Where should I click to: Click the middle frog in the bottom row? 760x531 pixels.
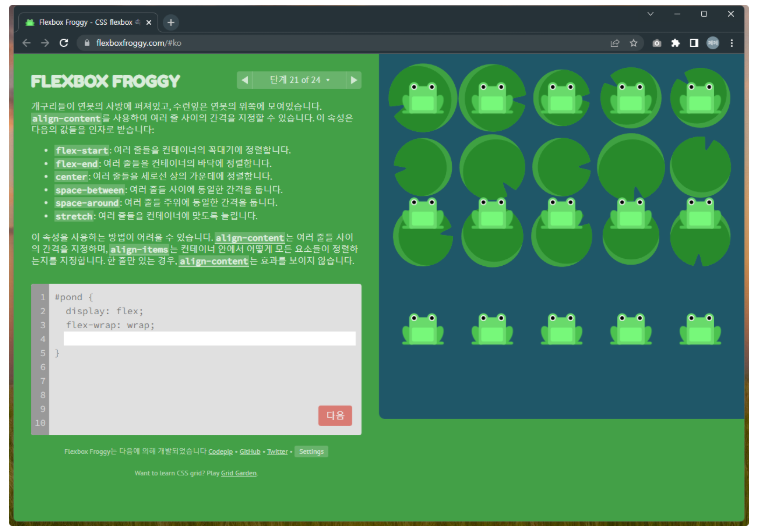(562, 329)
